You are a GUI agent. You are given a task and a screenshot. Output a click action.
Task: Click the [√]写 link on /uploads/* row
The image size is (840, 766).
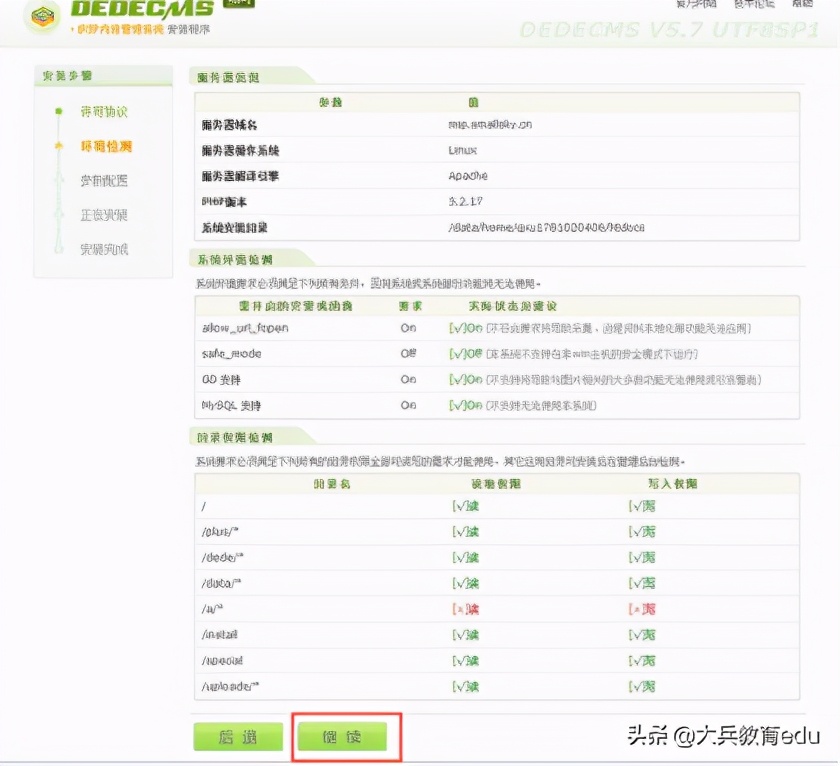[643, 686]
